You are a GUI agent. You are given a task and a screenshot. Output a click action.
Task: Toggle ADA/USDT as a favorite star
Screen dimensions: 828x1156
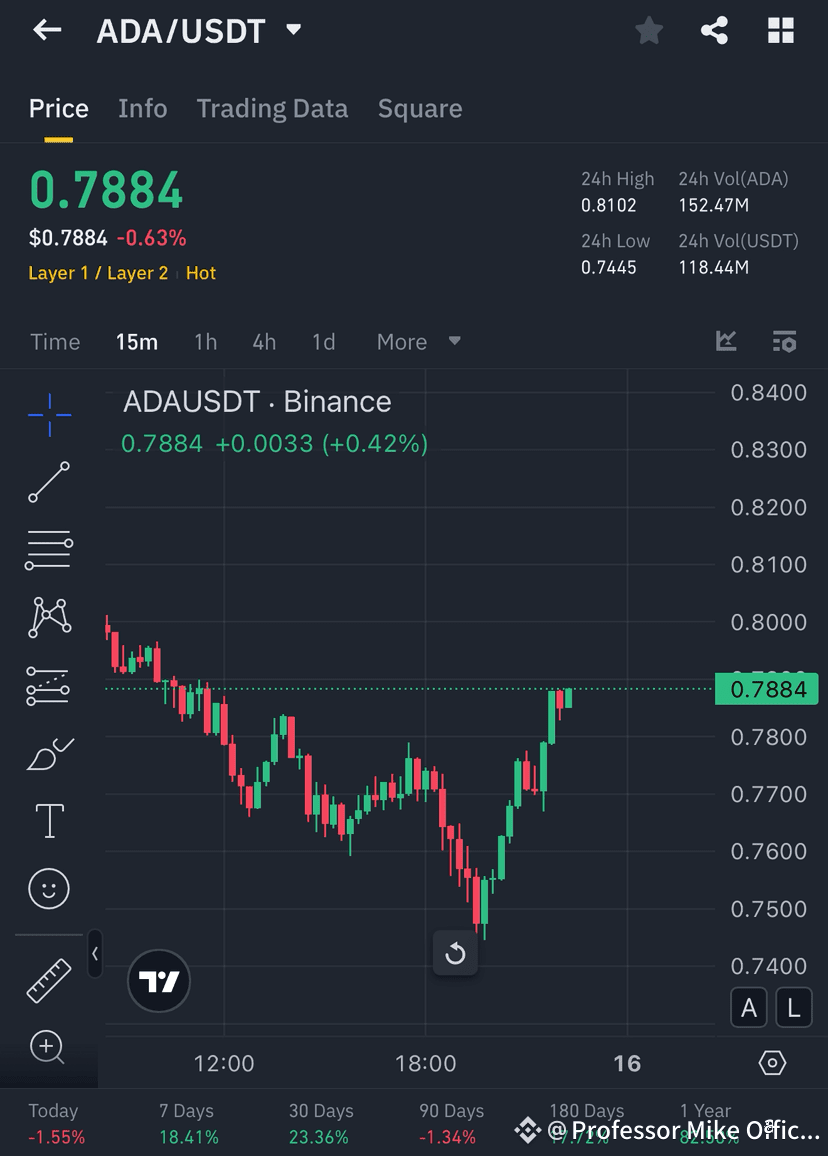click(x=648, y=30)
